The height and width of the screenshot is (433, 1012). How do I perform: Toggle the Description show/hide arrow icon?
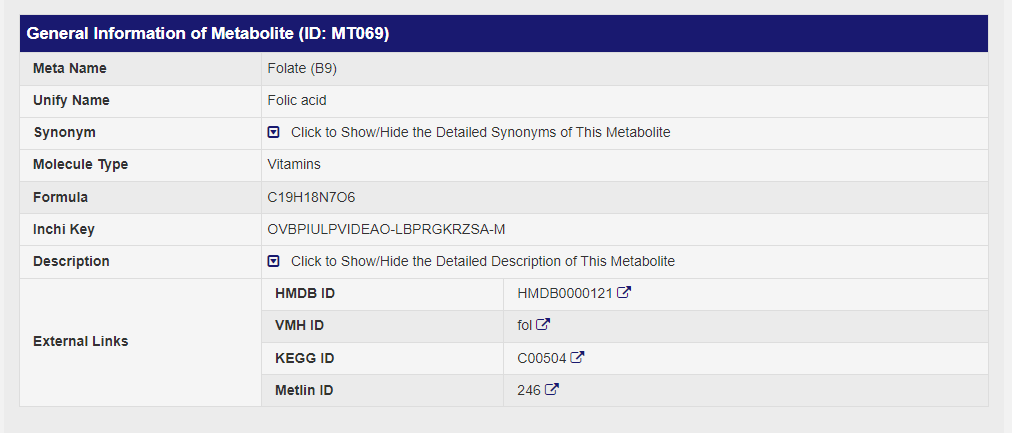click(273, 261)
